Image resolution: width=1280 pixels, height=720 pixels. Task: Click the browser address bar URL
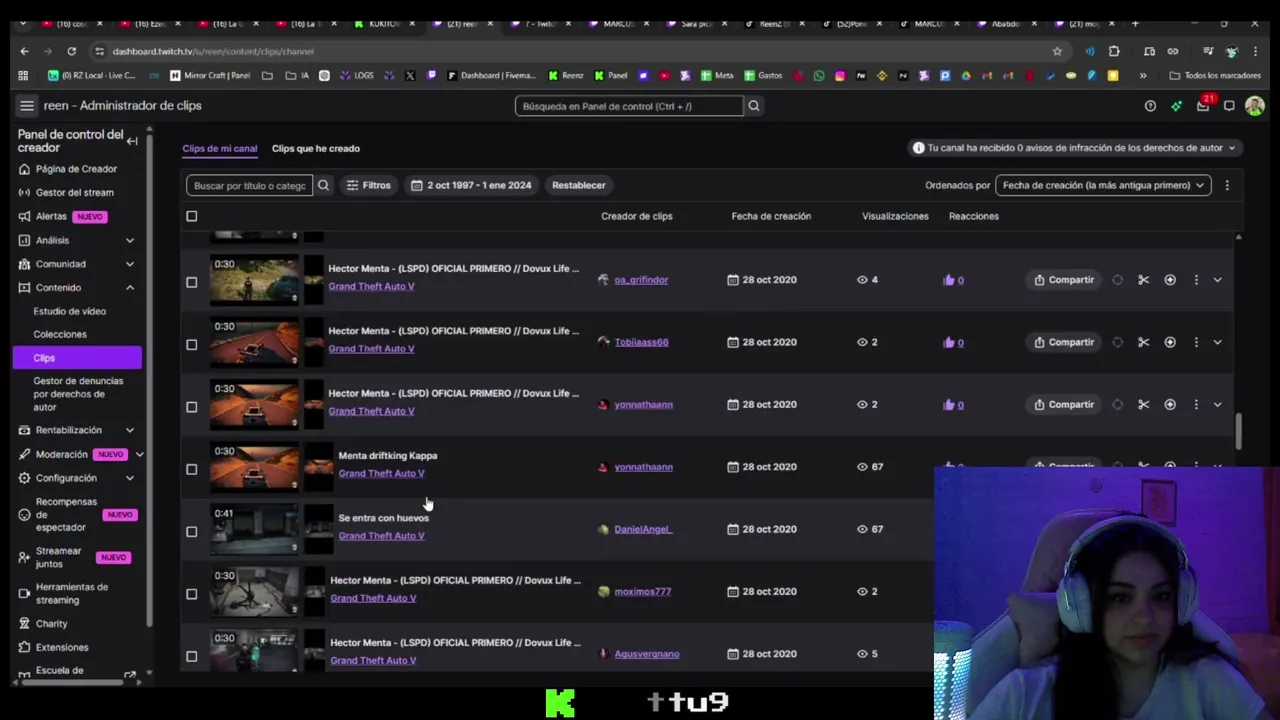click(x=213, y=51)
